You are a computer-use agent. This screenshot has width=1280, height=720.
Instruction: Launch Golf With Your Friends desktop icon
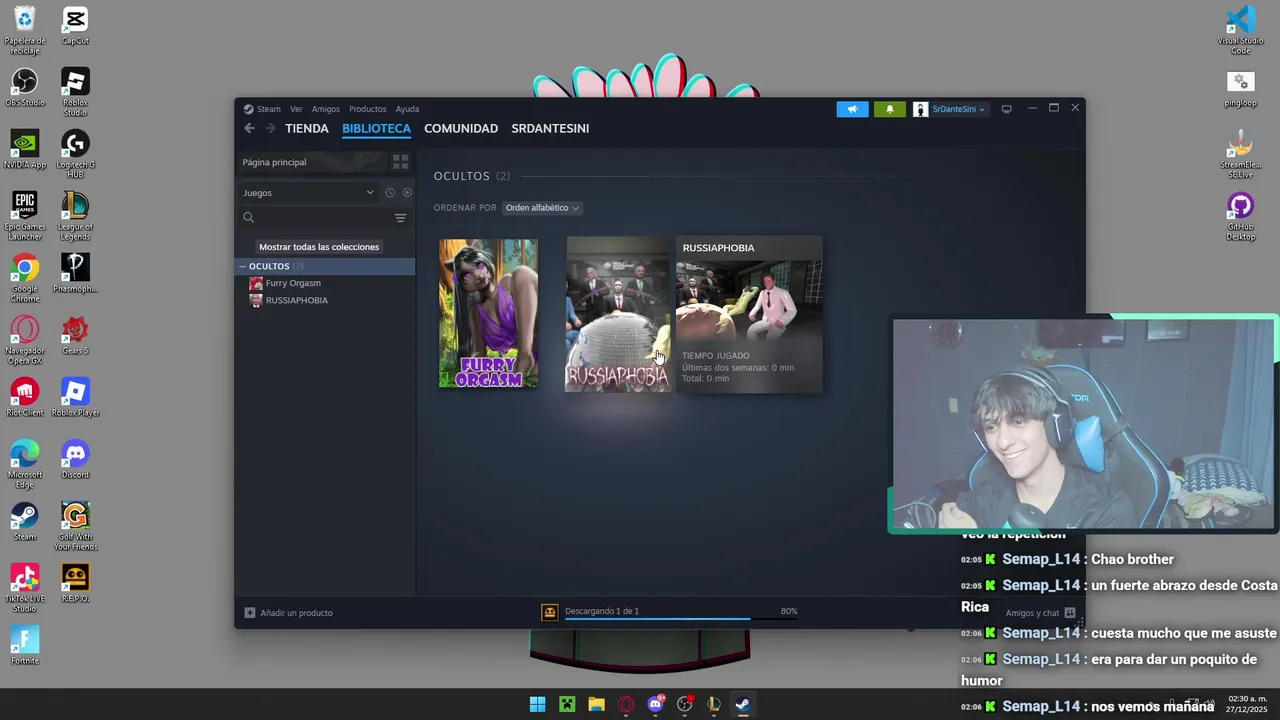coord(75,526)
